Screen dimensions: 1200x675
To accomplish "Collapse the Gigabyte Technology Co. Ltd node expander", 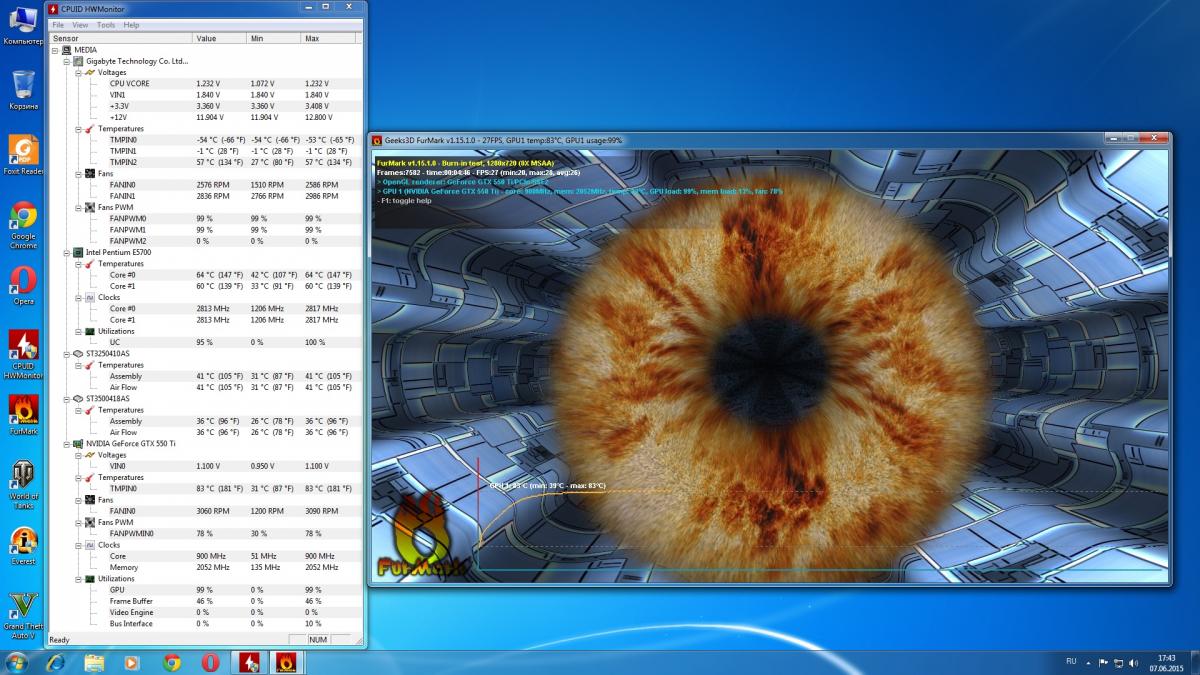I will coord(66,61).
